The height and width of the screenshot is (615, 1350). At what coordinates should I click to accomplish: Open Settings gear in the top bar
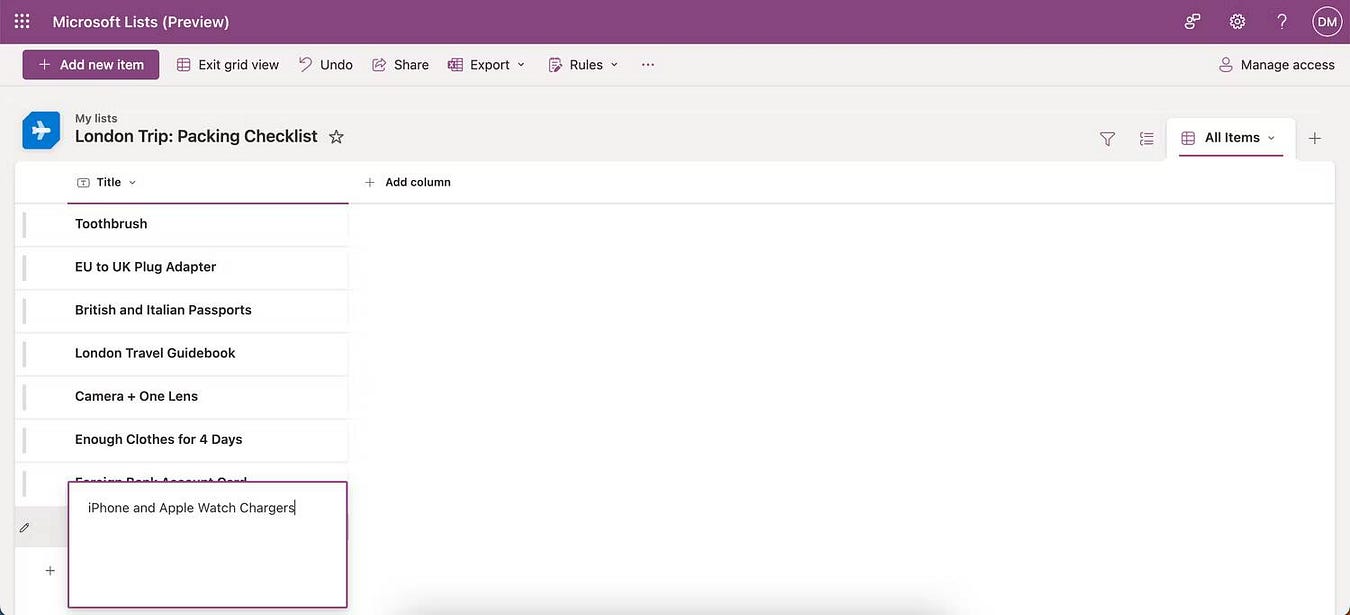coord(1236,20)
